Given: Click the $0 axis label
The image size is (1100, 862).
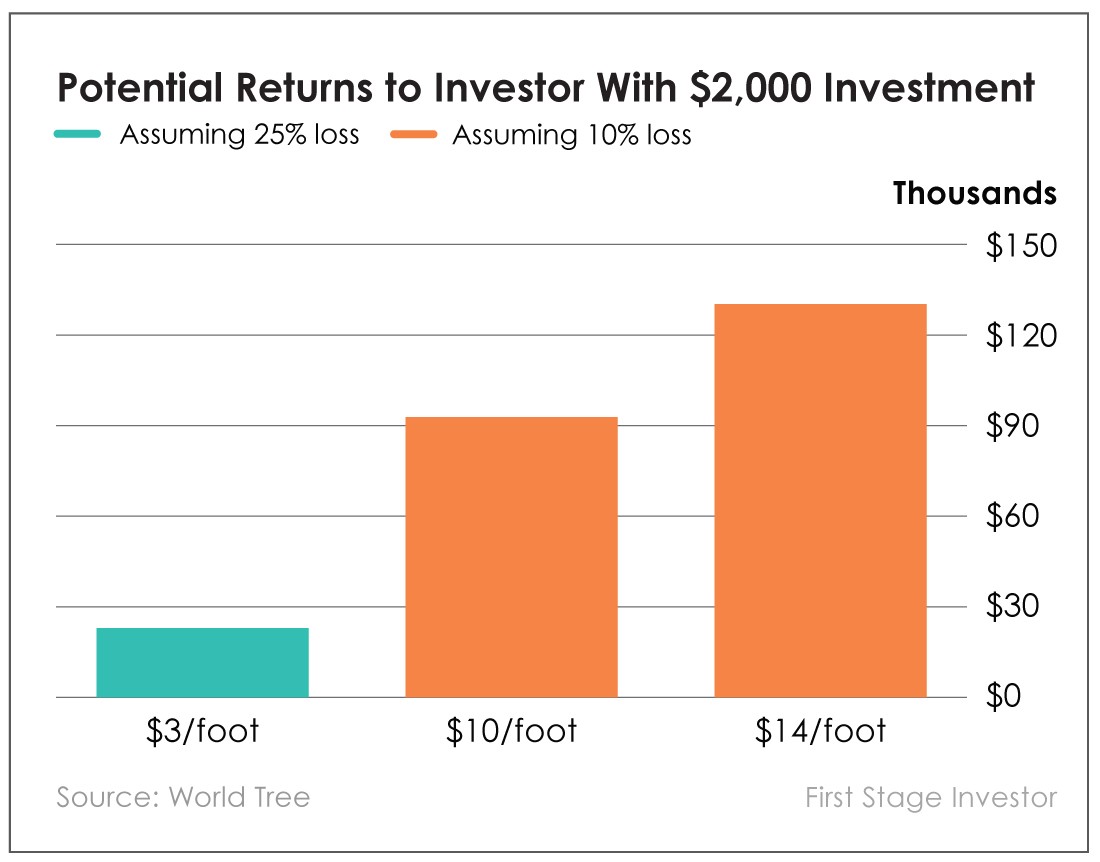Looking at the screenshot, I should (x=1003, y=696).
